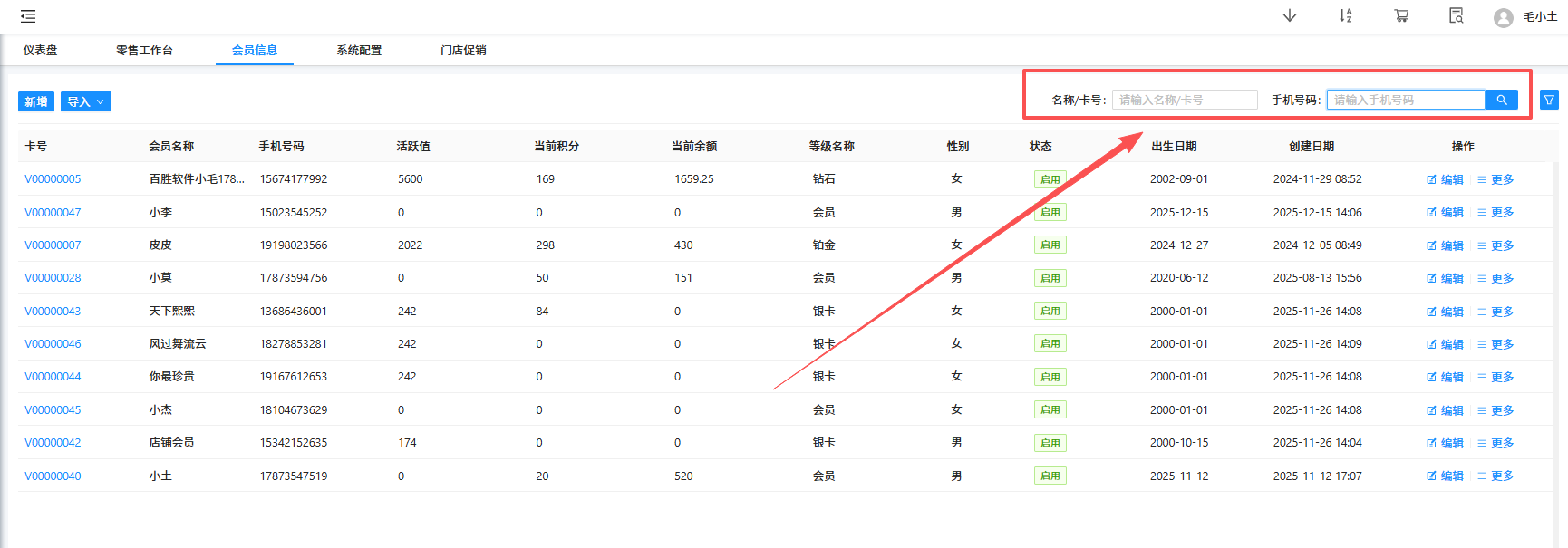
Task: Click the blue magnifier search button
Action: [x=1501, y=100]
